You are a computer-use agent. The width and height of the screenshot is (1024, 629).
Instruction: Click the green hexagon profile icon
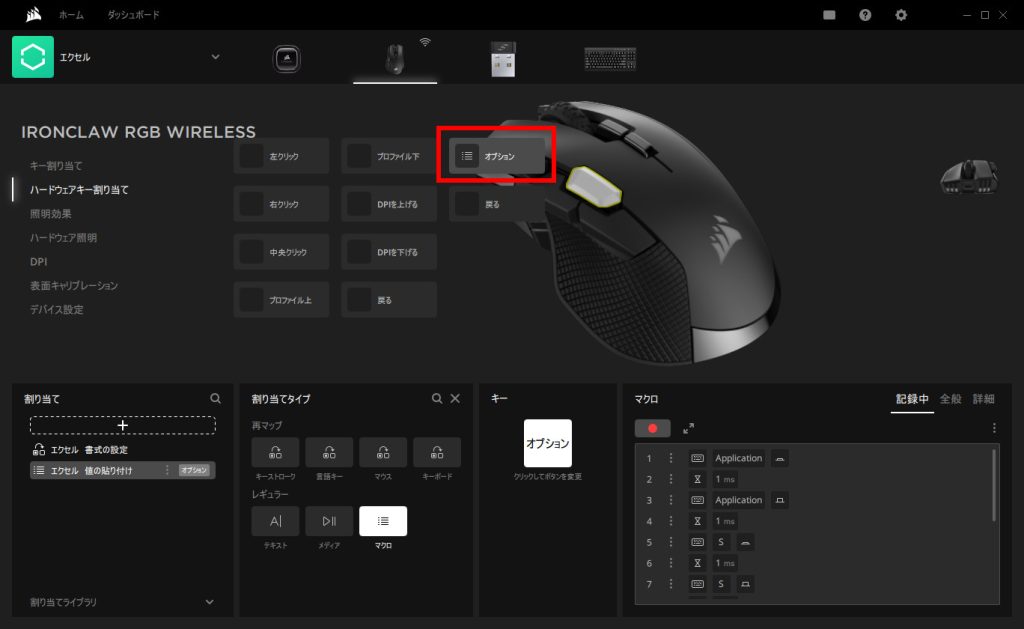(x=33, y=57)
